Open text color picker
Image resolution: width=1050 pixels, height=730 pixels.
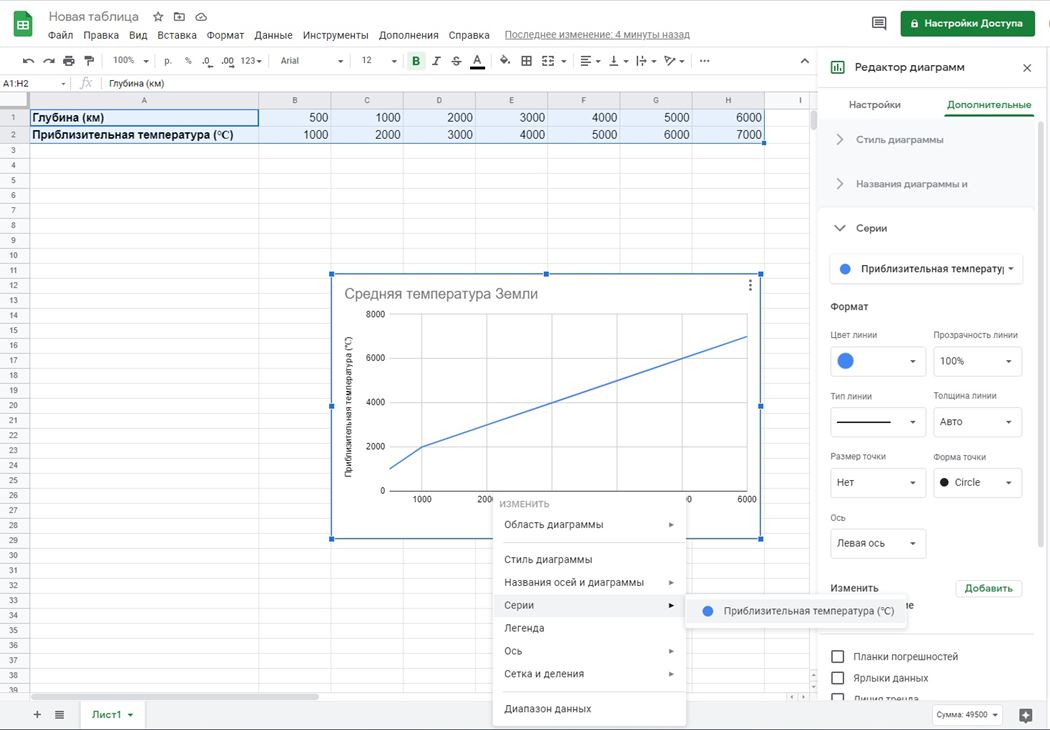point(477,61)
